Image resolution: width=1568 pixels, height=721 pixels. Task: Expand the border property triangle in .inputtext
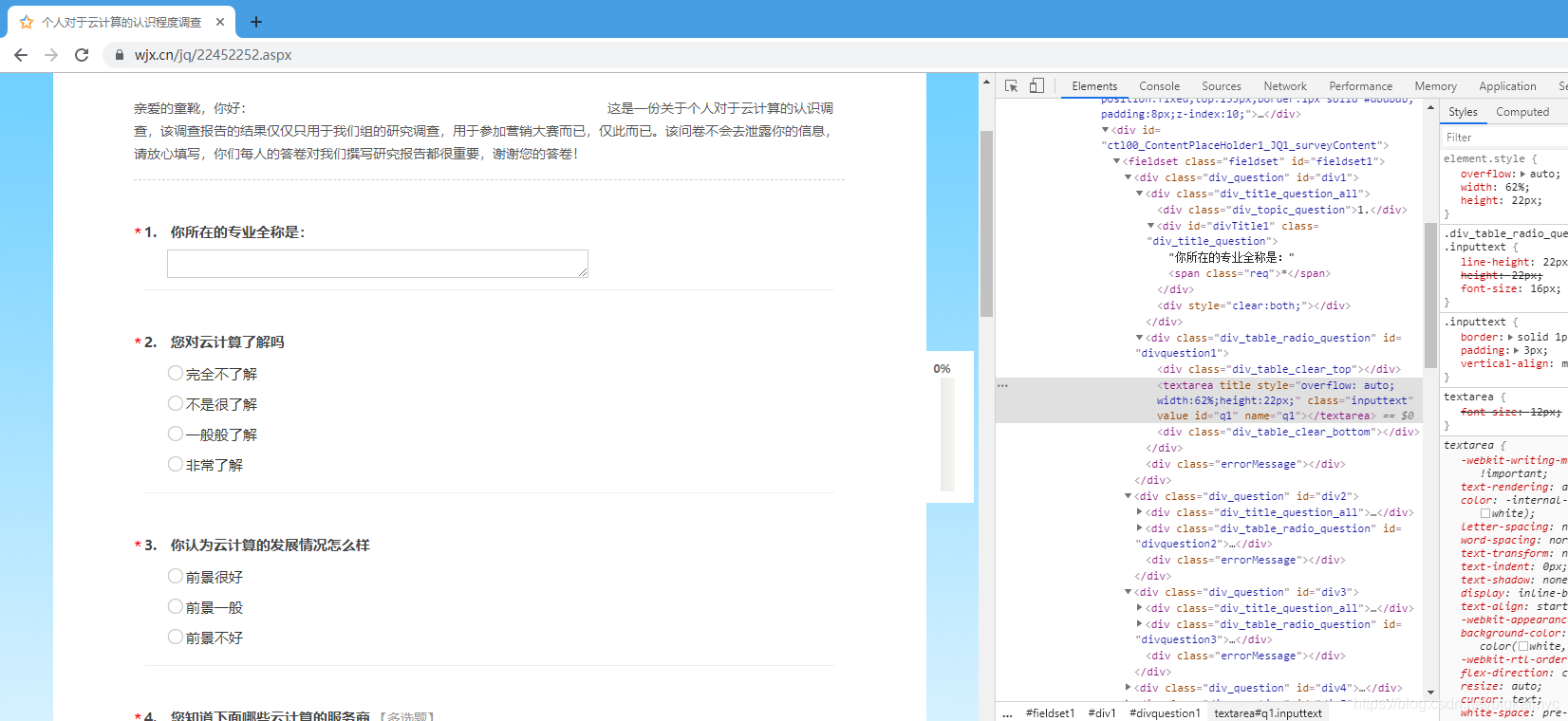1511,337
